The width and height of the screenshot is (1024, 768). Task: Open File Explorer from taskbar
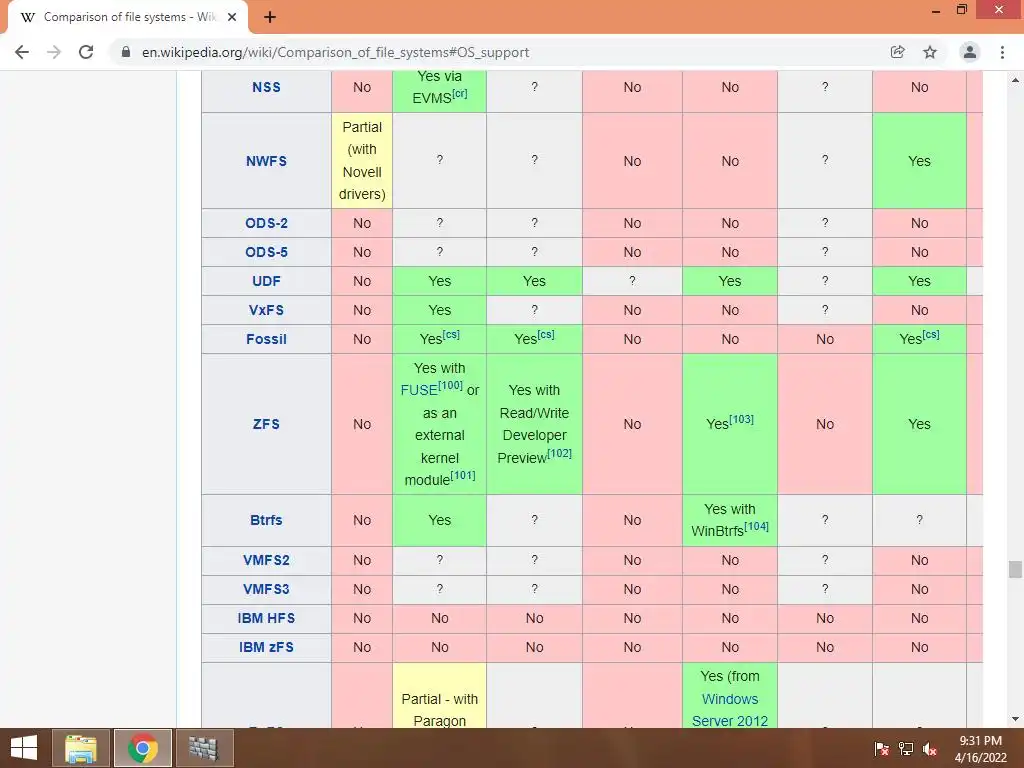[x=80, y=748]
